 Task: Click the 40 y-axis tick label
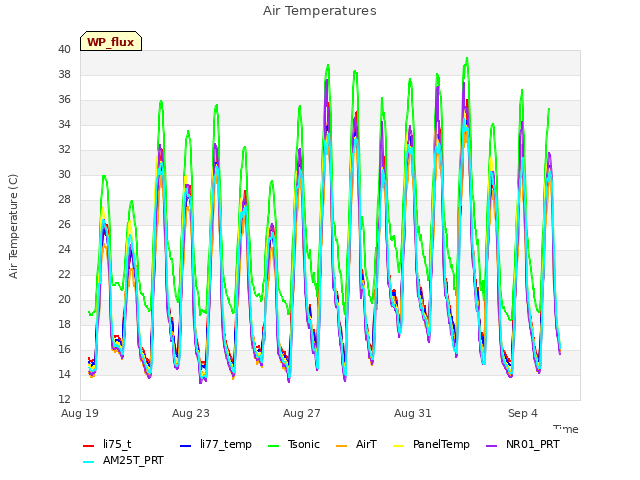point(64,49)
